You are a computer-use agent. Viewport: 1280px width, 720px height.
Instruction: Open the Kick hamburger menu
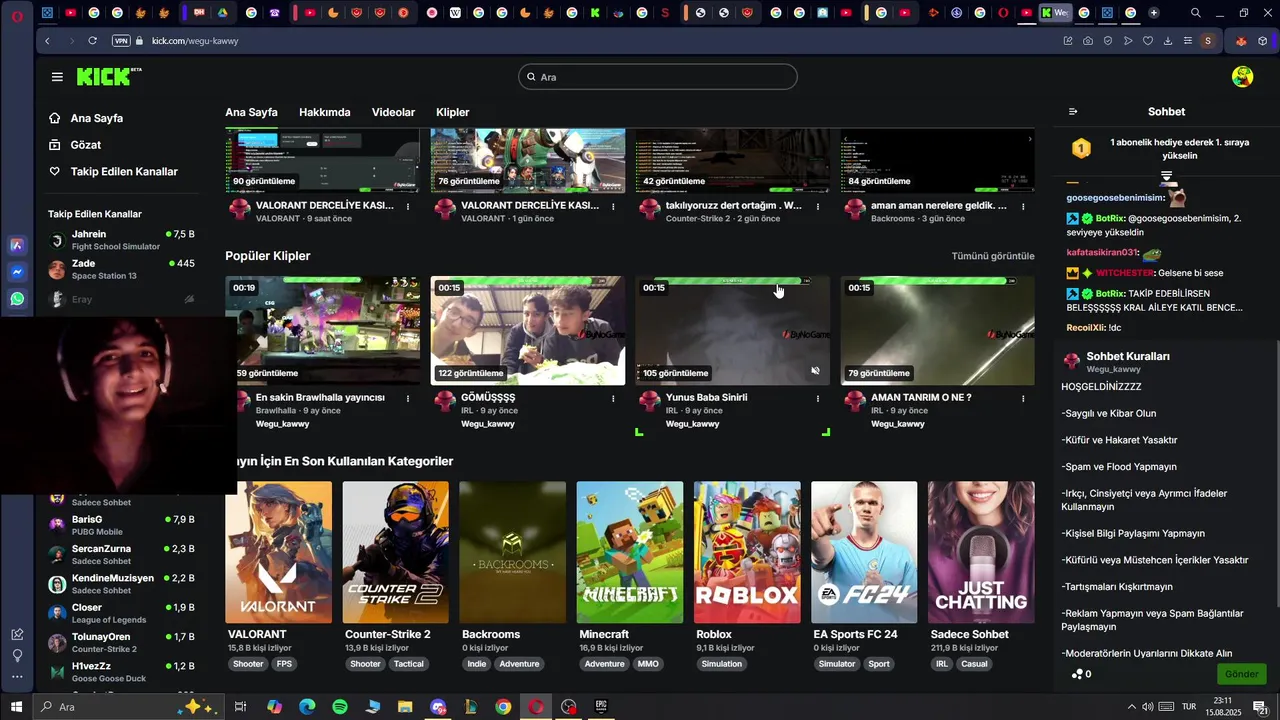point(57,77)
